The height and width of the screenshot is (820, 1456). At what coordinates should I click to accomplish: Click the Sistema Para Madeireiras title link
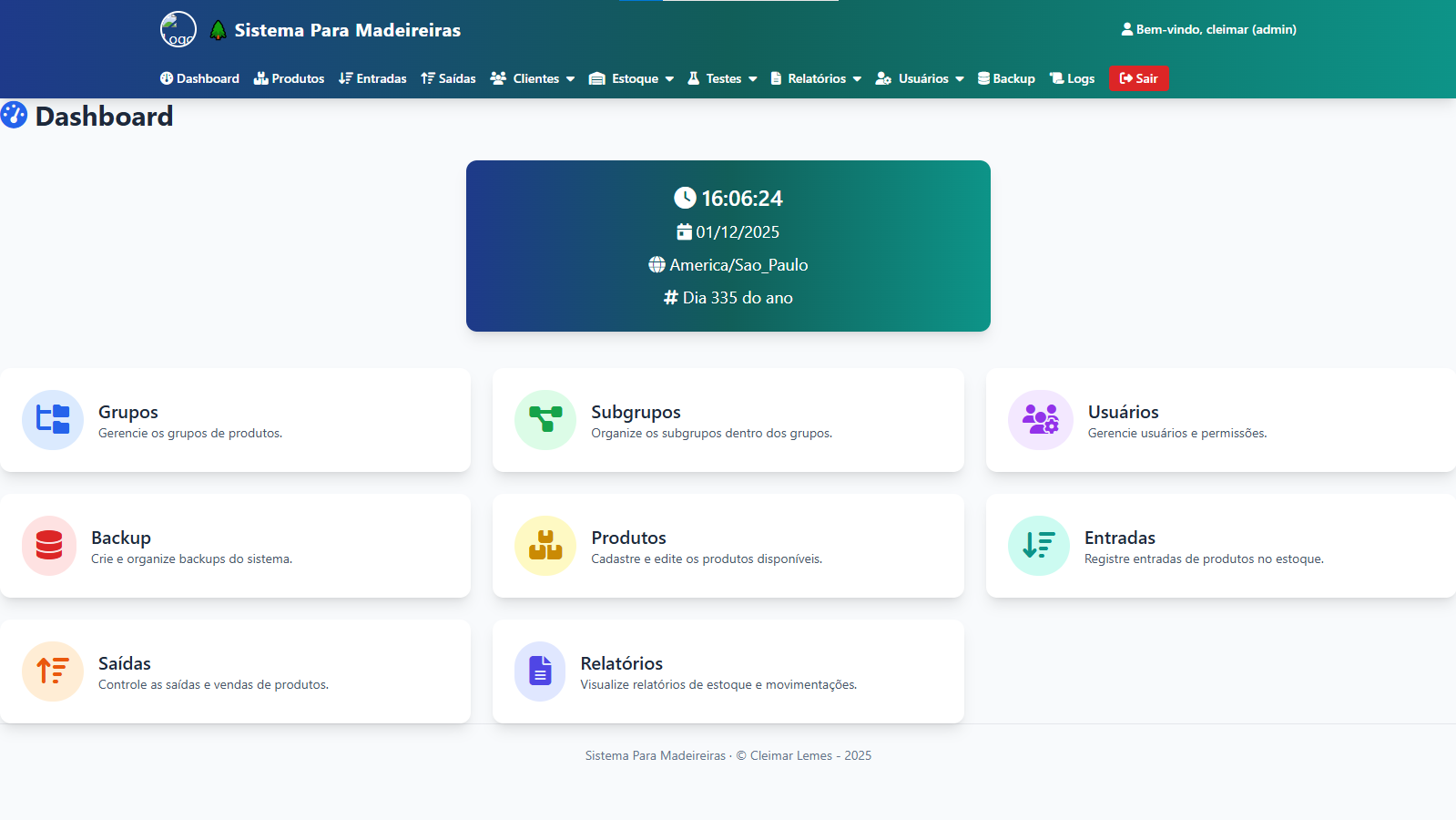coord(347,30)
